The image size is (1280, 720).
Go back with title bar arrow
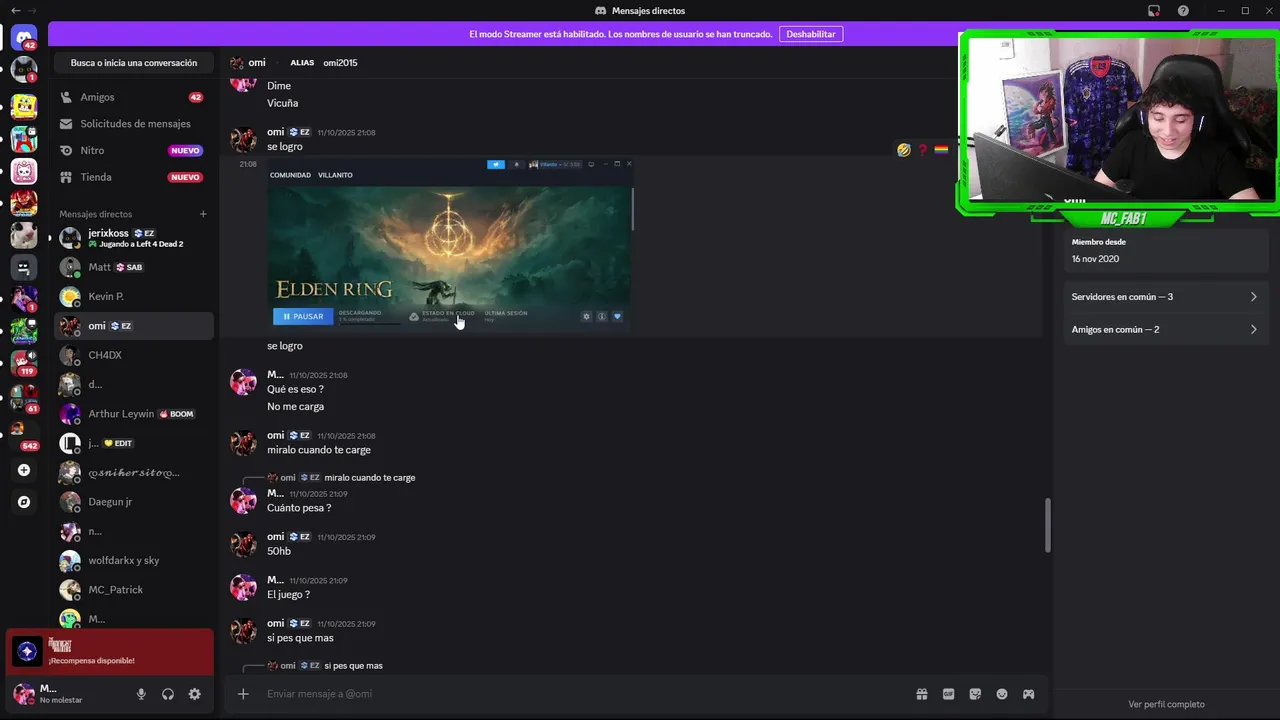pyautogui.click(x=15, y=10)
